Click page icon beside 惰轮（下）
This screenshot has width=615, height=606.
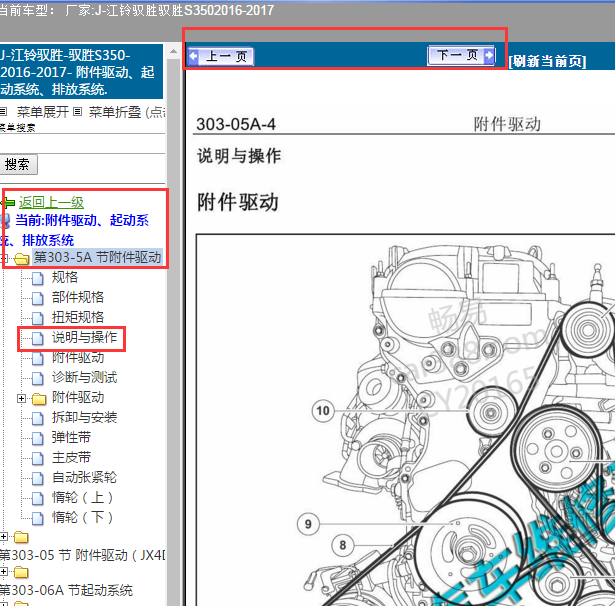pos(38,519)
